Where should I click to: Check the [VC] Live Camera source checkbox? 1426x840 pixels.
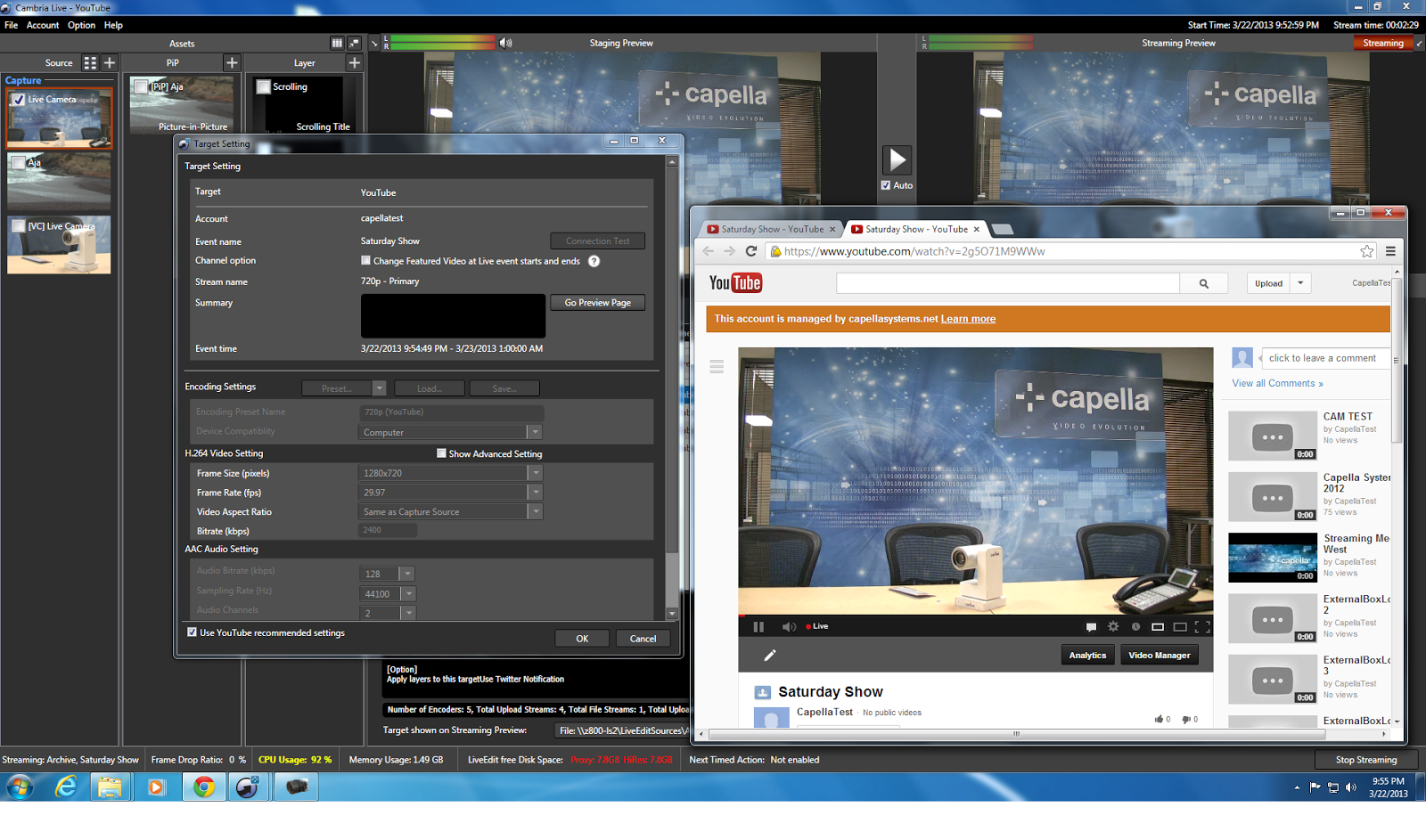pos(18,226)
